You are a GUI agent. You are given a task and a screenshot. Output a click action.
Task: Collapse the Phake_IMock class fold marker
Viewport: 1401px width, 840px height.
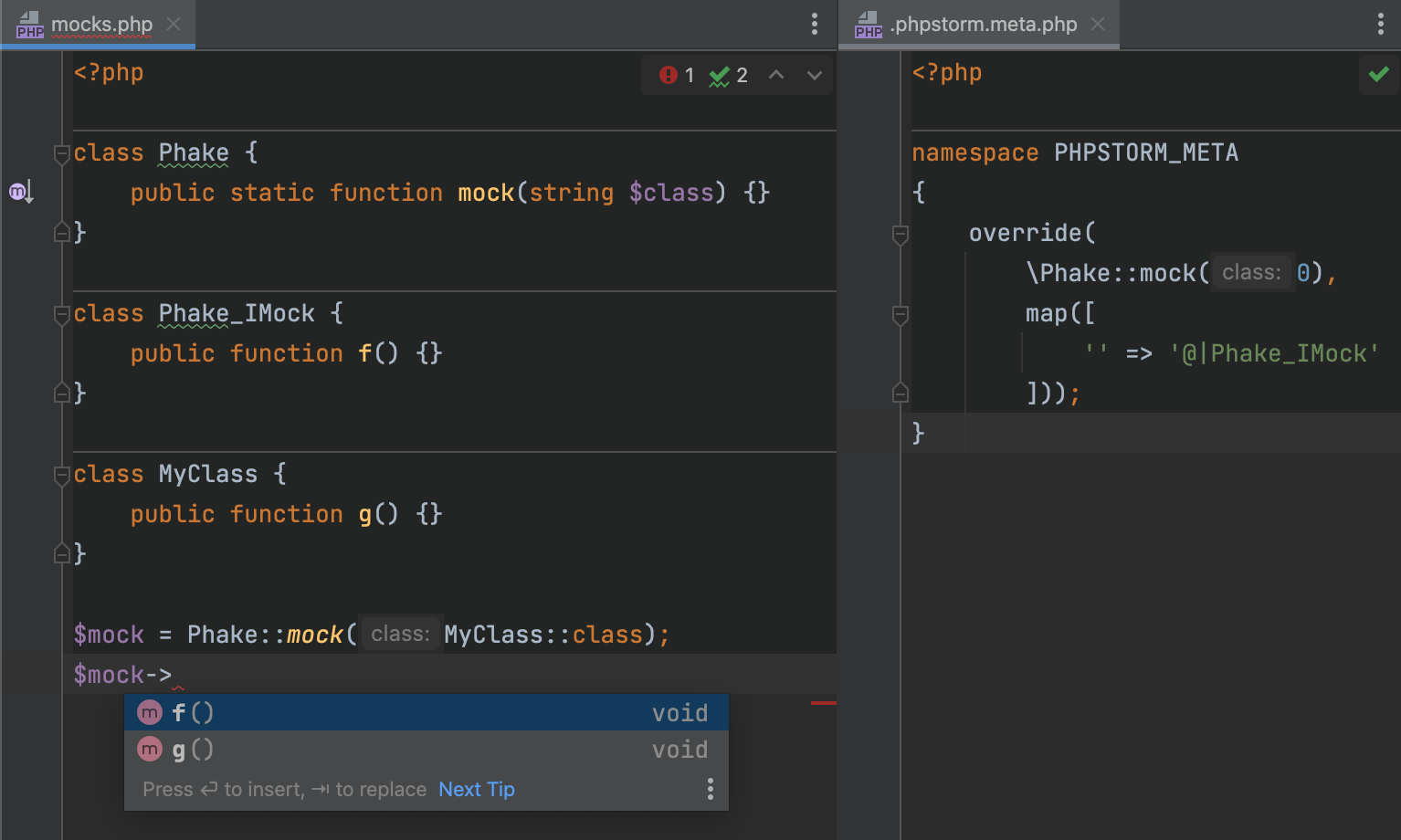tap(62, 314)
